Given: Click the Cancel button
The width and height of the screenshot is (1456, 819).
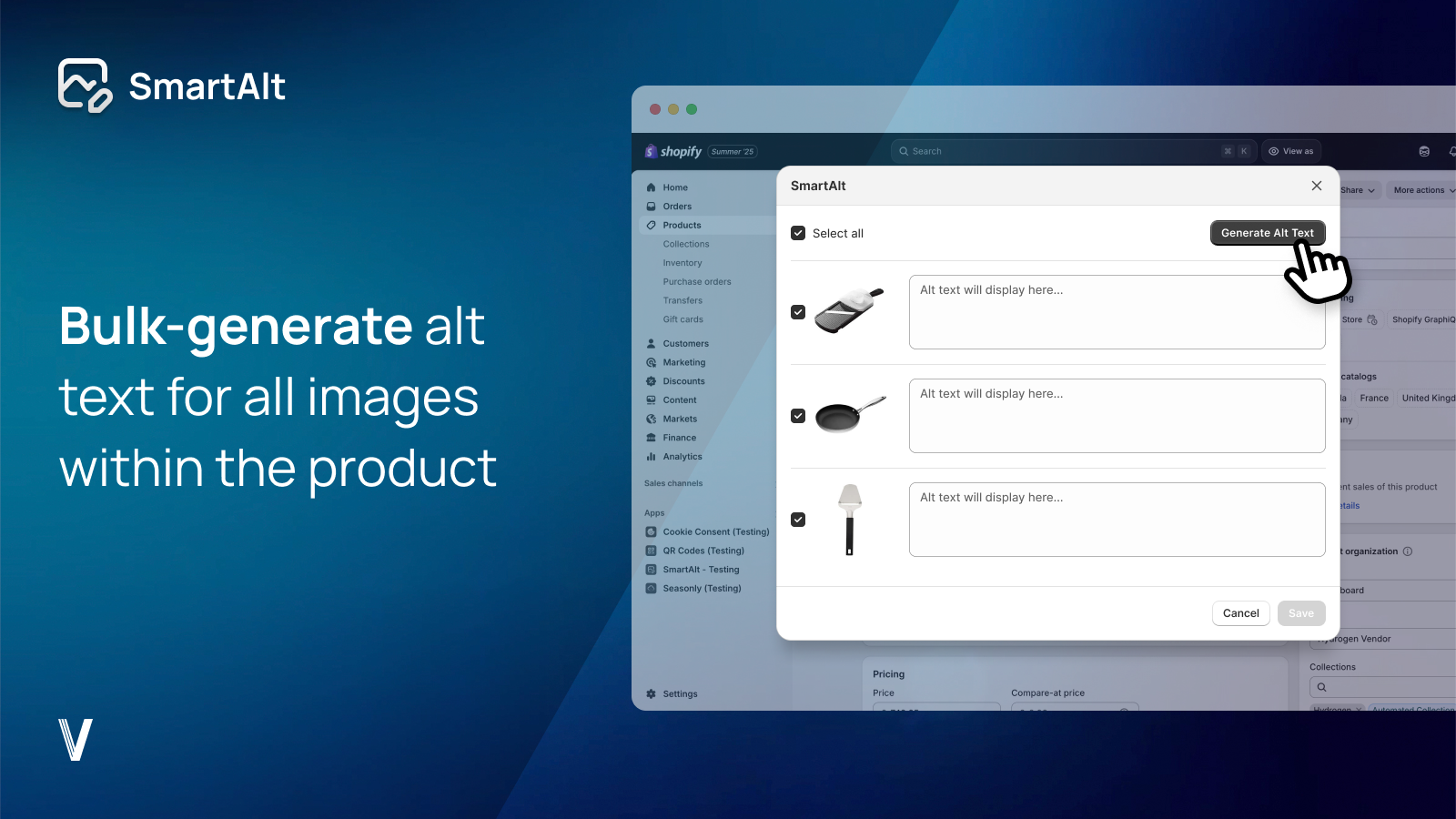Looking at the screenshot, I should tap(1240, 613).
